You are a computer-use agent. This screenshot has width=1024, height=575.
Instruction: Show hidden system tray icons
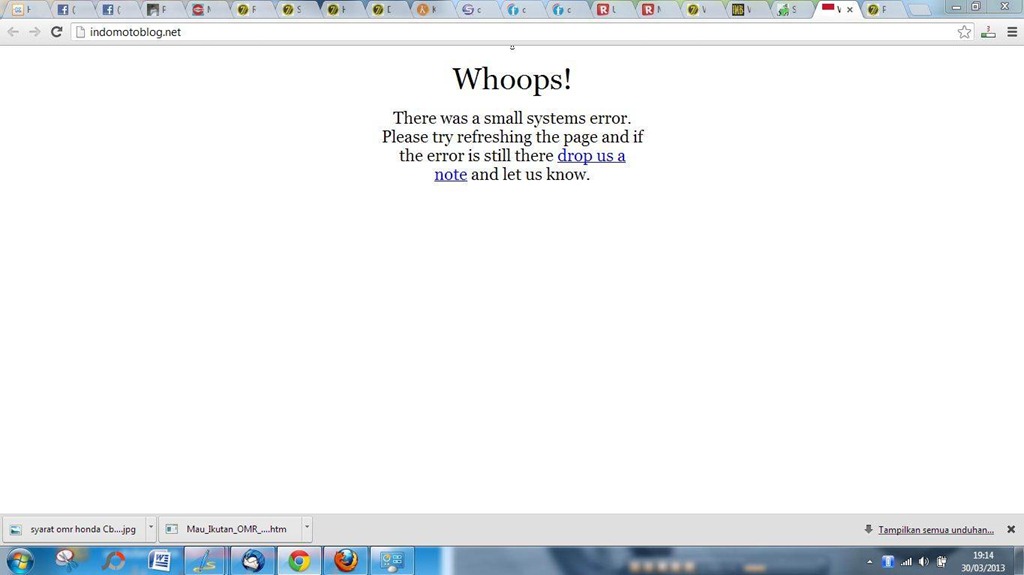[x=869, y=562]
